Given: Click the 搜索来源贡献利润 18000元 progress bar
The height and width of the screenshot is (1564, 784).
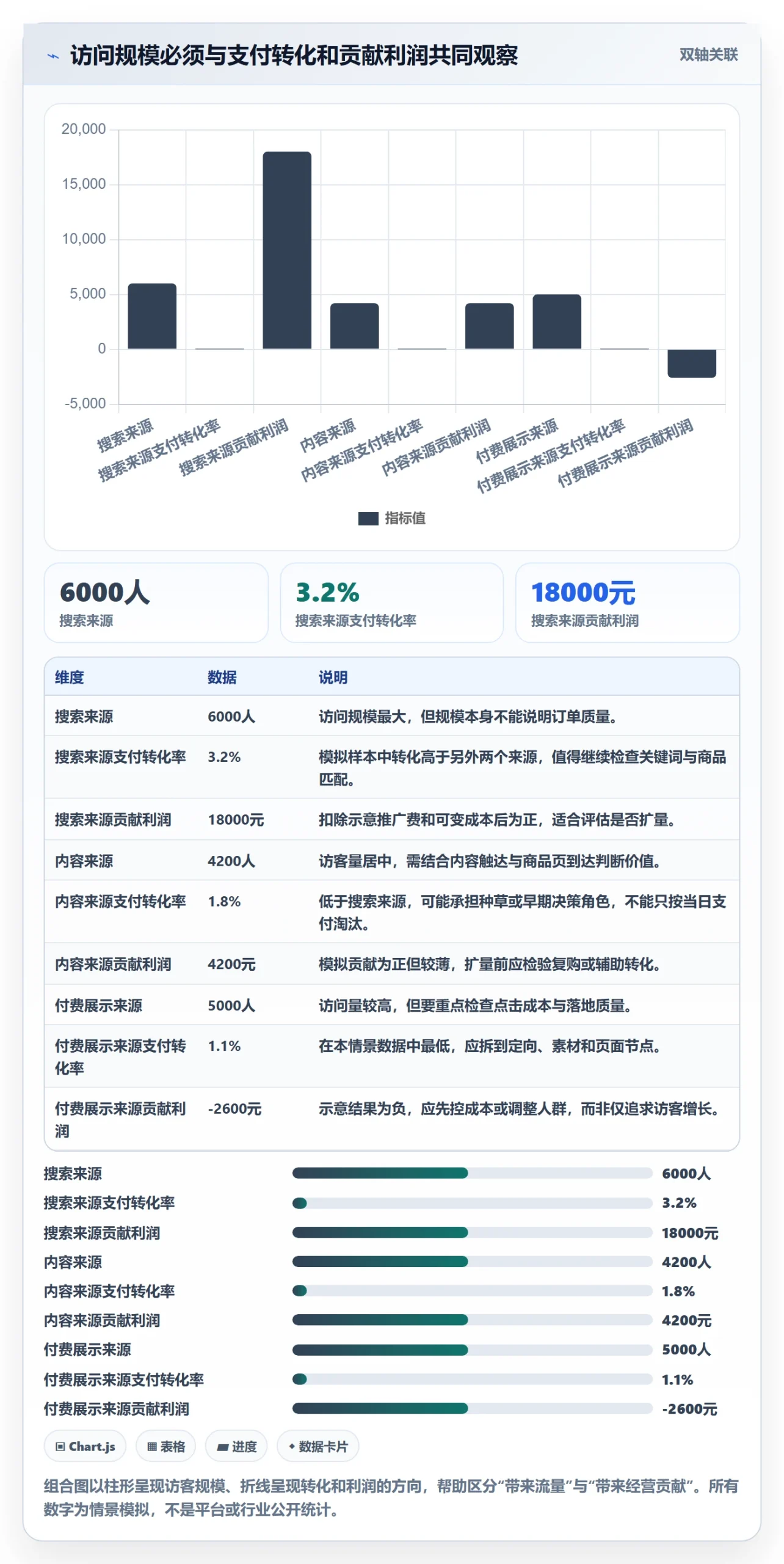Looking at the screenshot, I should coord(473,1232).
